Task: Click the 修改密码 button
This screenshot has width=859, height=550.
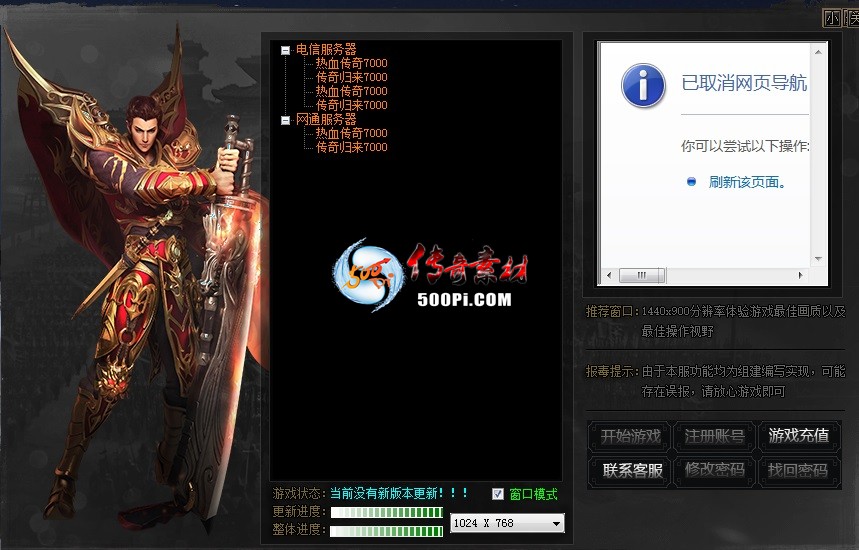Action: pyautogui.click(x=714, y=470)
